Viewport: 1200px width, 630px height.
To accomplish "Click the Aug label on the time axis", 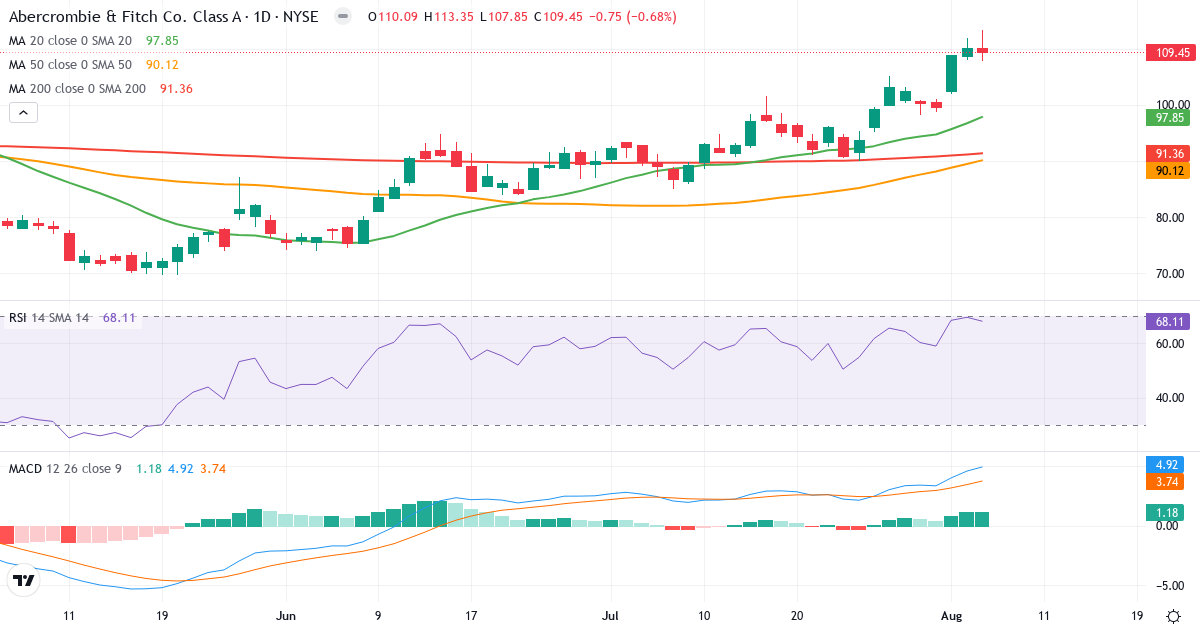I will (x=950, y=615).
